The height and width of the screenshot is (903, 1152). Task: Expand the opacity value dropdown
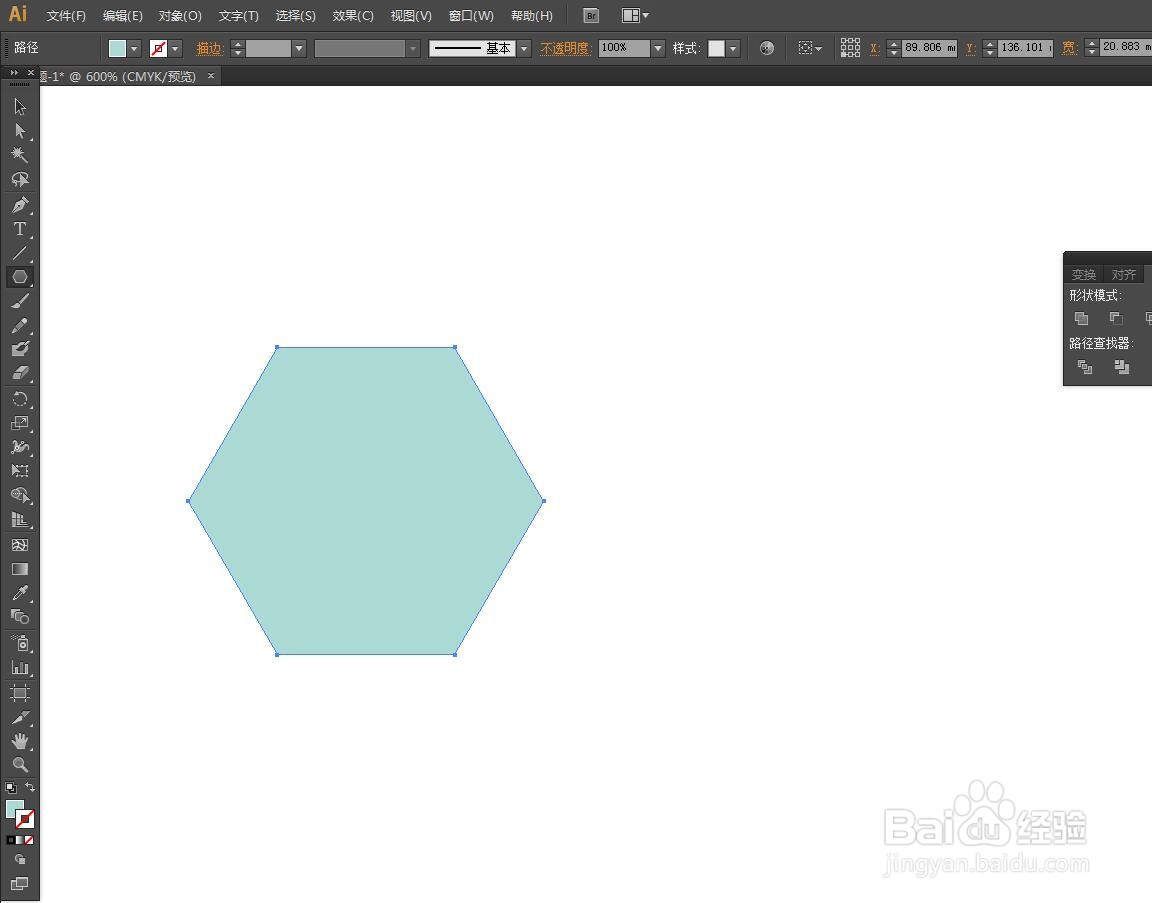(x=658, y=48)
